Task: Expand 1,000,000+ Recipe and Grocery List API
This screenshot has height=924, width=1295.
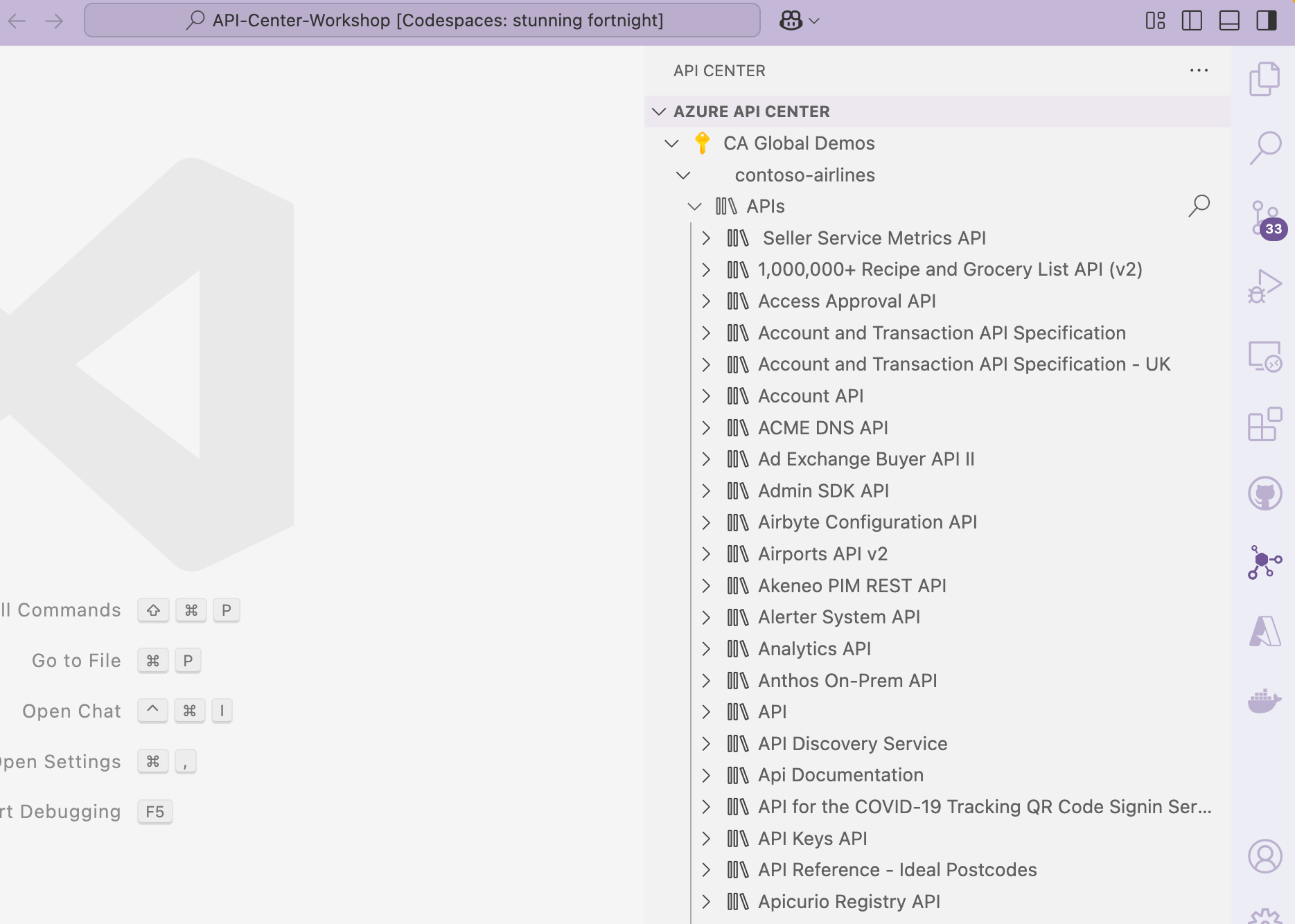Action: [705, 269]
